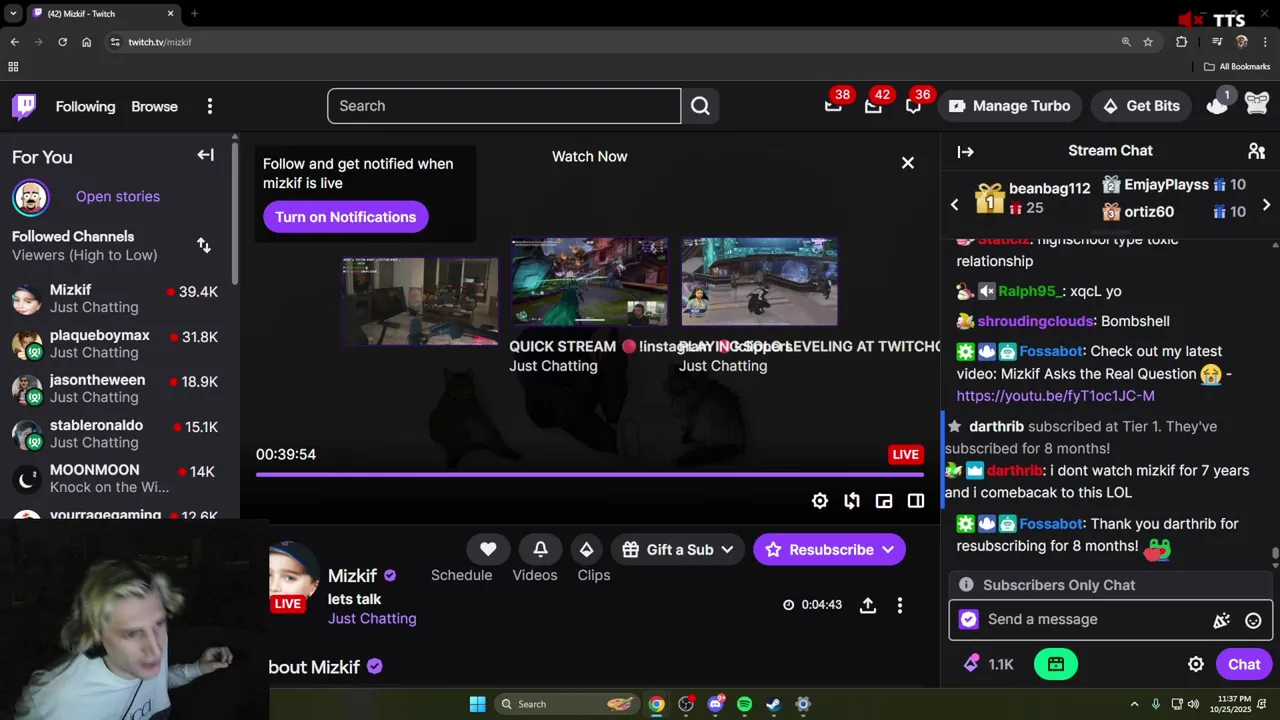Open the Clips tab
Screen dimensions: 1280x720
[x=594, y=575]
